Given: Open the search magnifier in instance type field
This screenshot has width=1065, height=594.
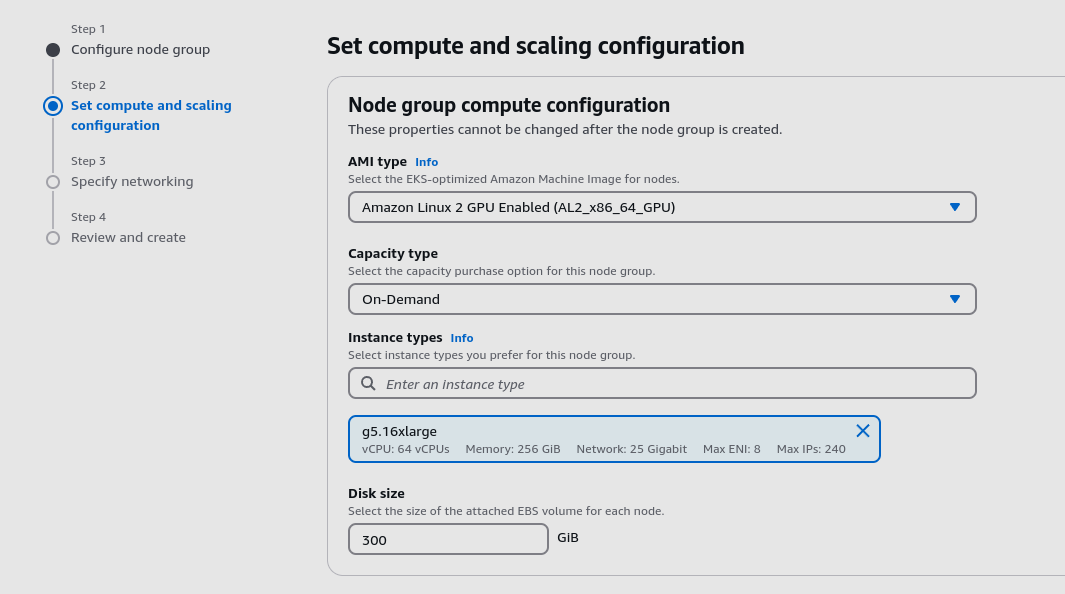Looking at the screenshot, I should [367, 383].
